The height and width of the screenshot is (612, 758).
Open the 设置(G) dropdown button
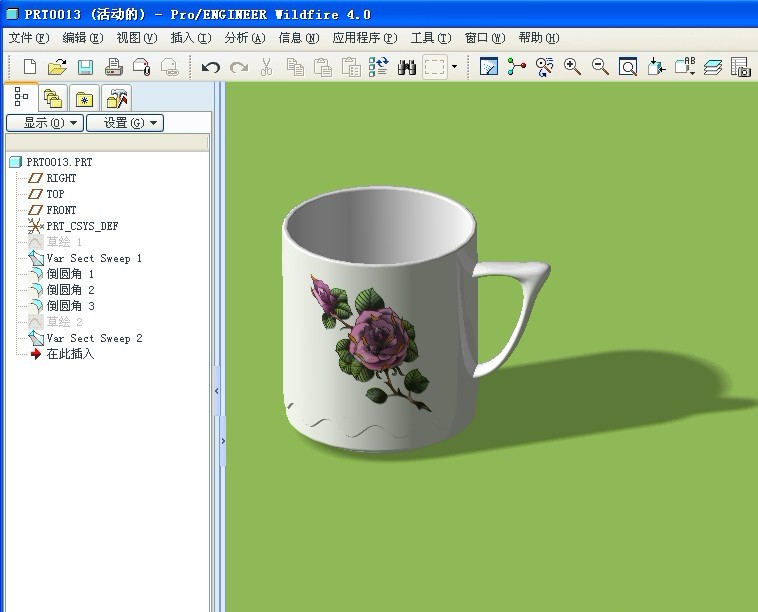tap(125, 123)
